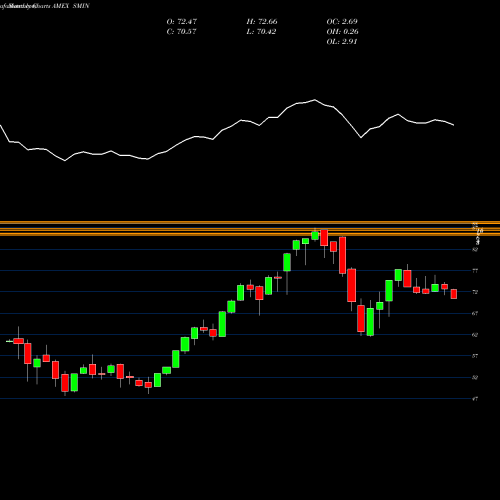Click the 77 price axis label
Viewport: 500px width, 500px height.
[476, 271]
